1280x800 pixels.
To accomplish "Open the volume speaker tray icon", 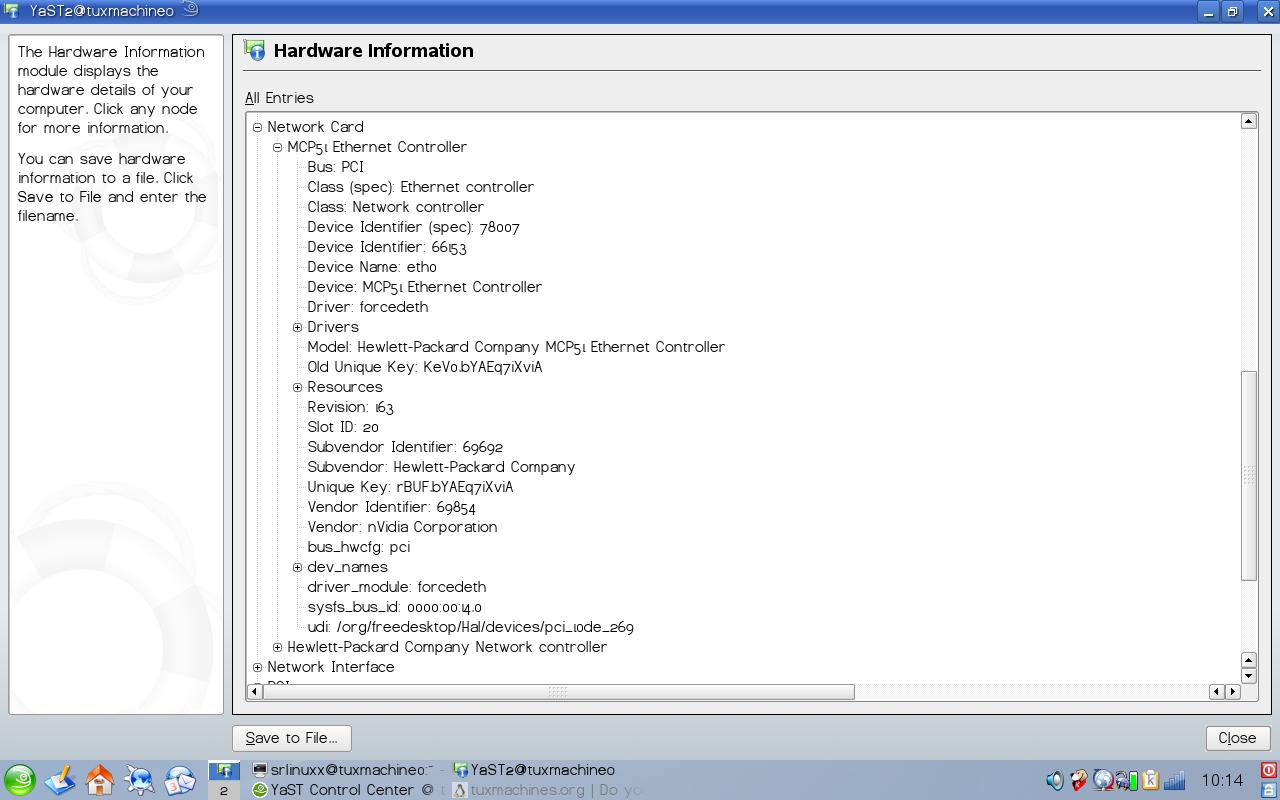I will tap(1055, 780).
